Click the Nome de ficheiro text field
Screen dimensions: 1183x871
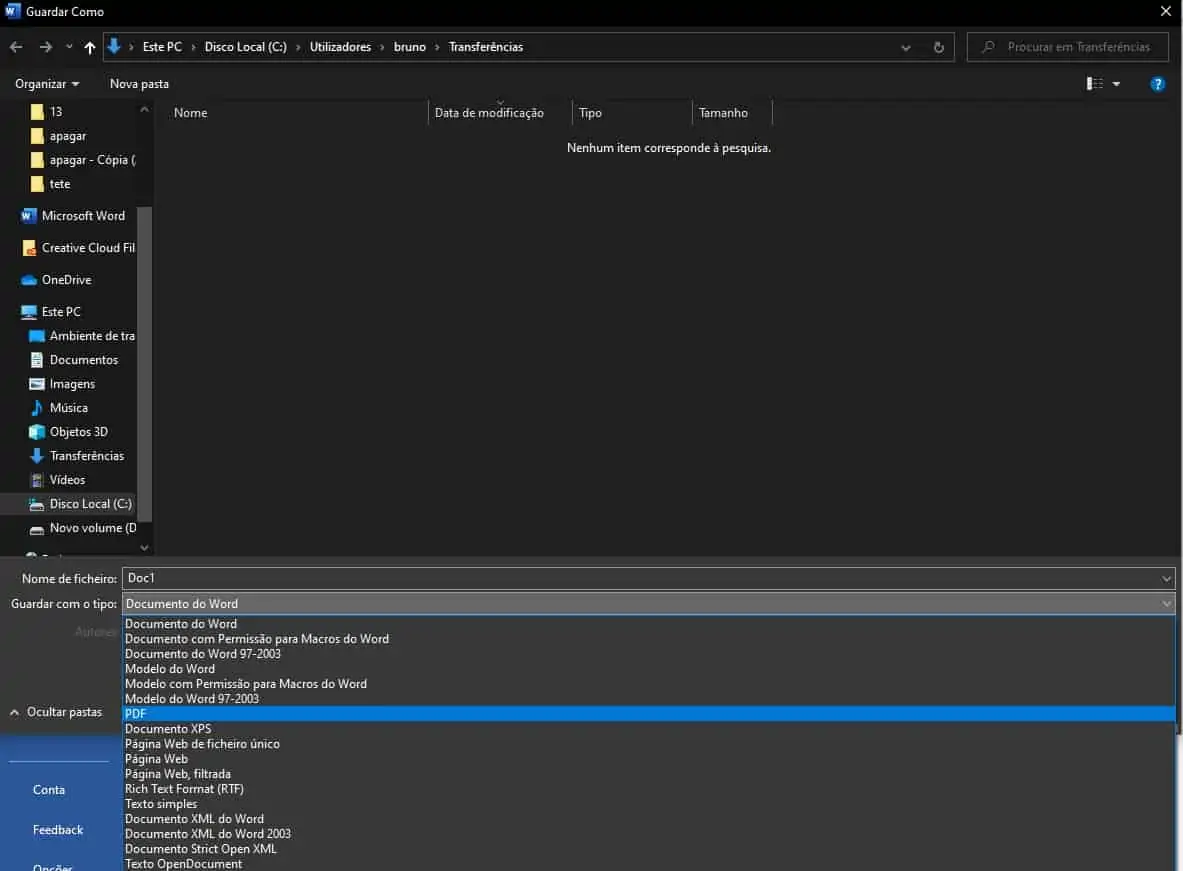(648, 578)
